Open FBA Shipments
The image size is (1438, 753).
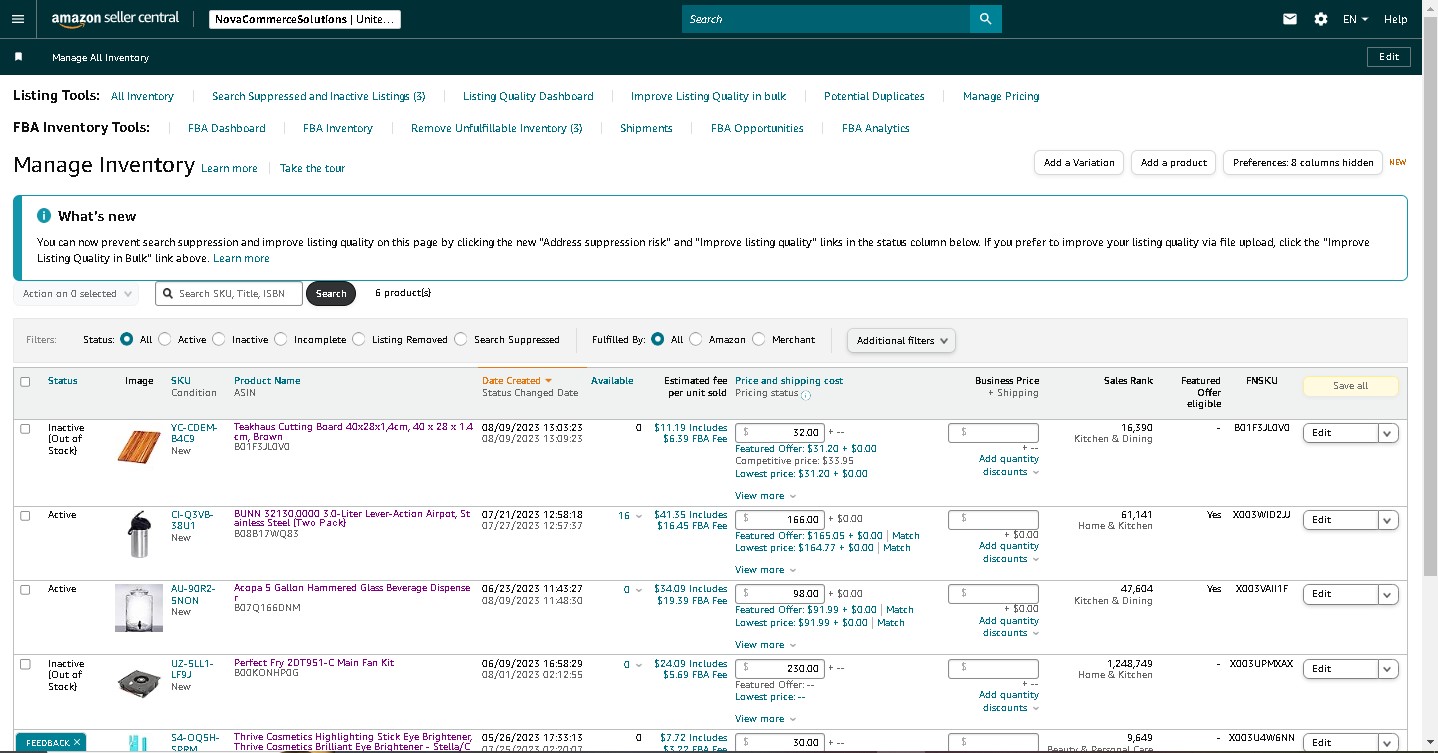click(x=646, y=128)
